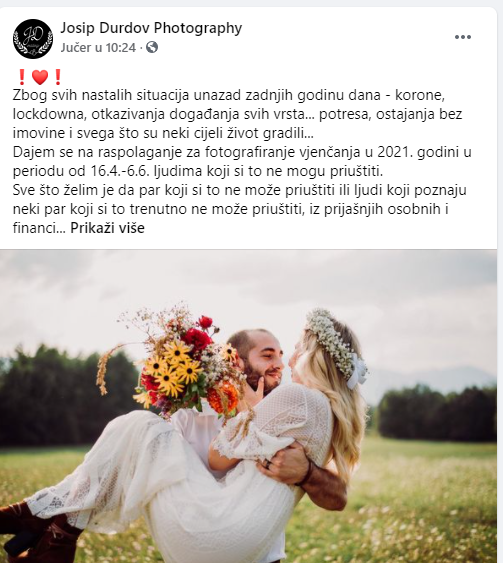Click paragraph starting with Sve što želim
The height and width of the screenshot is (563, 503).
coord(239,209)
